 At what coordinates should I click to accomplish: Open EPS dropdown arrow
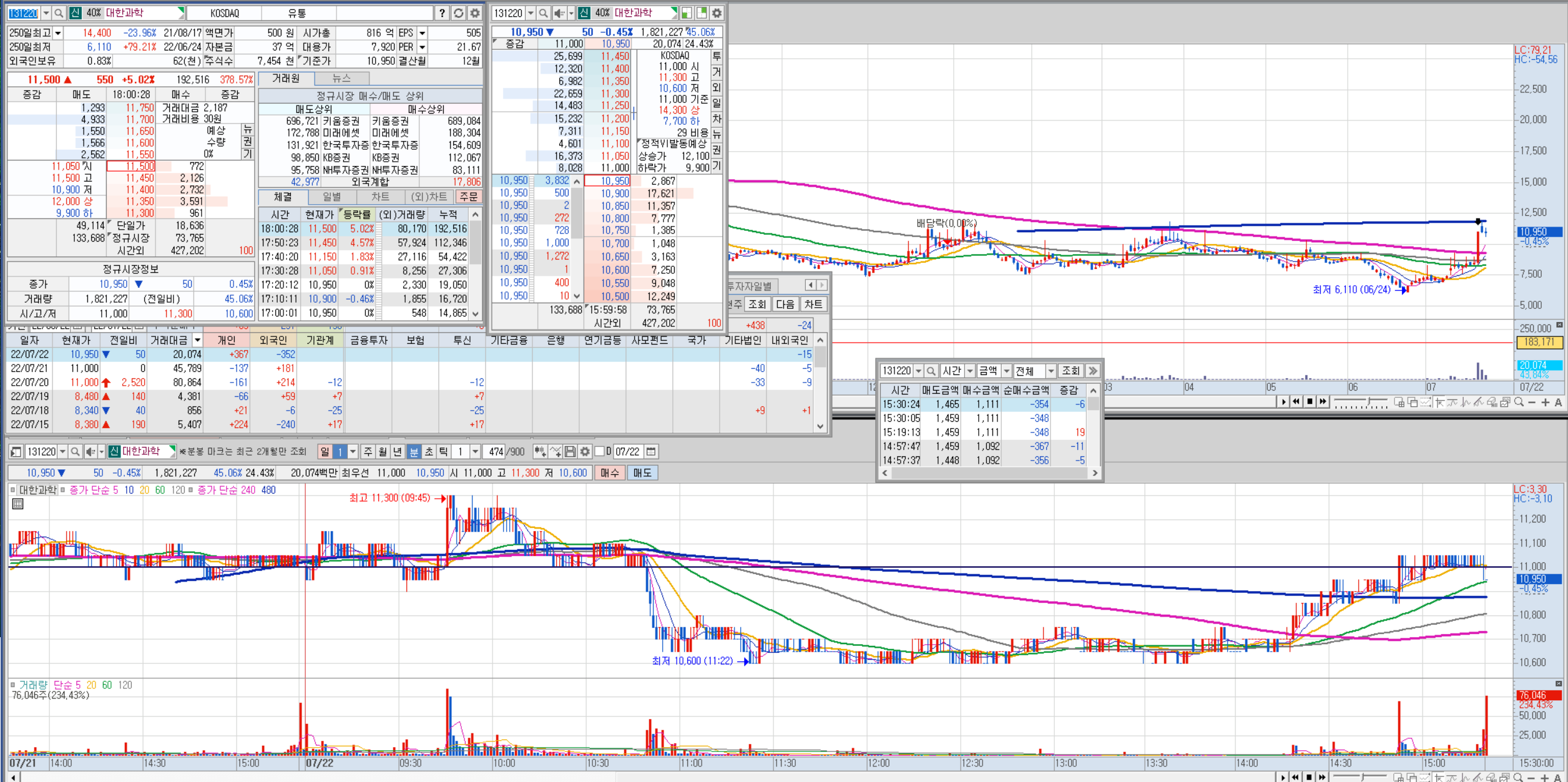pos(423,32)
